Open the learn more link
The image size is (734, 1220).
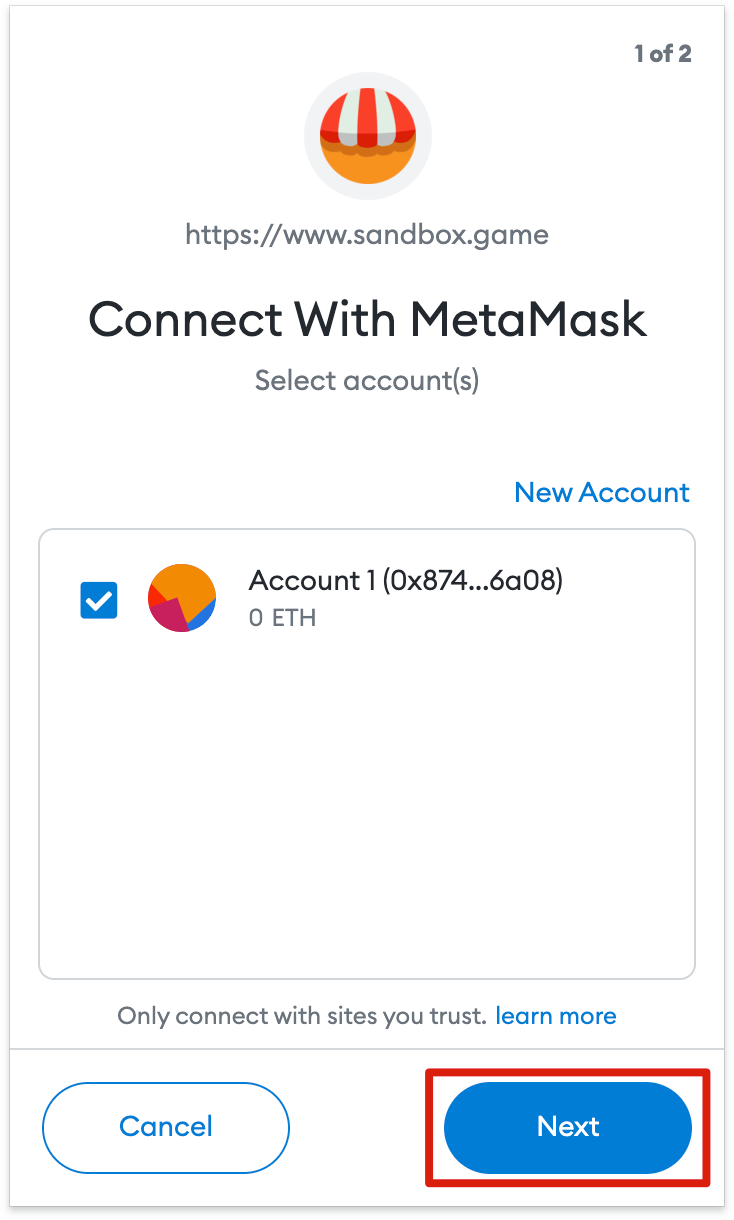point(555,1016)
